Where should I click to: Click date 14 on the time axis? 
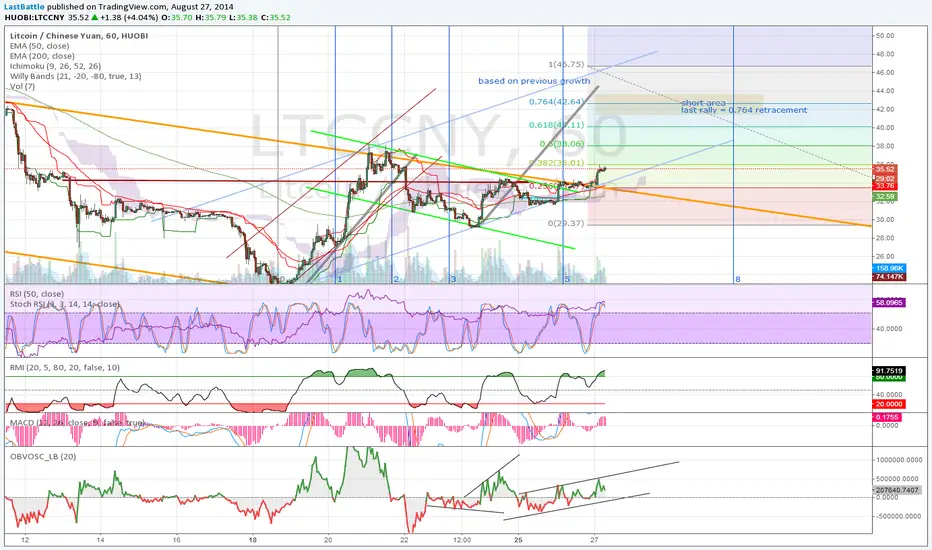click(x=100, y=540)
